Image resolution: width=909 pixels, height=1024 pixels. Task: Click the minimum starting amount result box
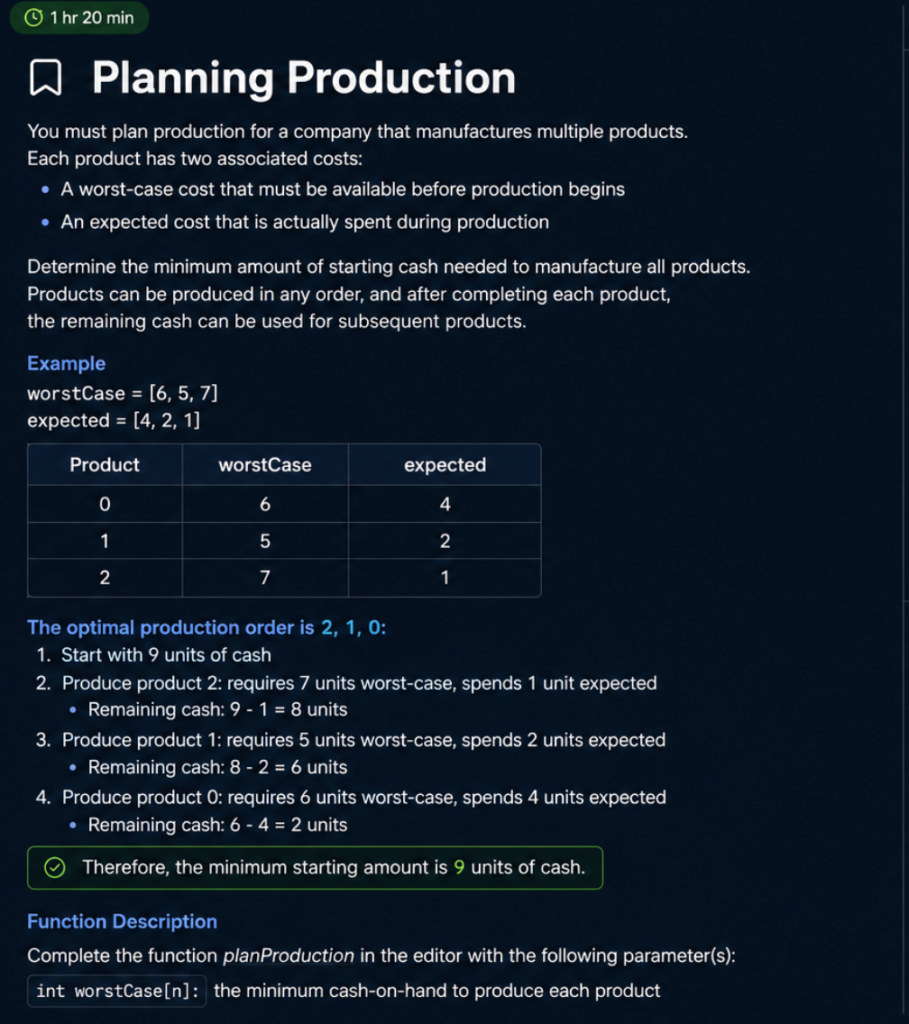pyautogui.click(x=315, y=867)
